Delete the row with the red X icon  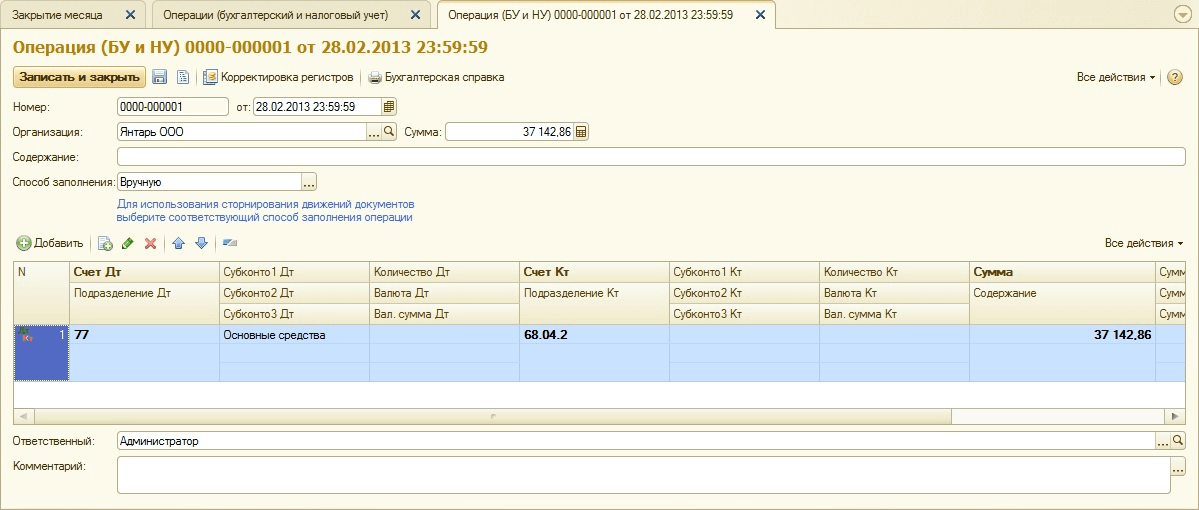(150, 243)
